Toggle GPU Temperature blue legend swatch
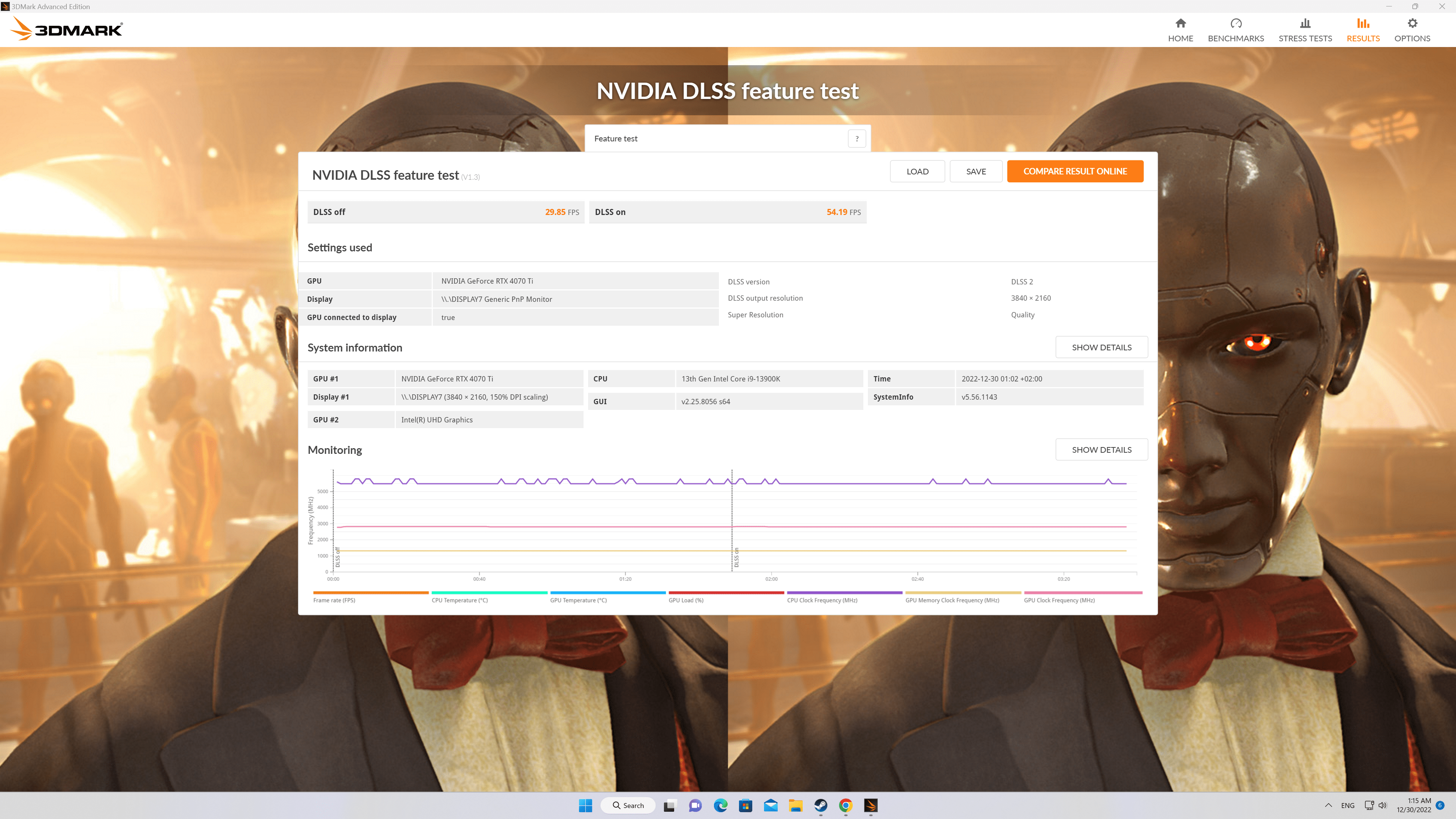 pos(607,592)
